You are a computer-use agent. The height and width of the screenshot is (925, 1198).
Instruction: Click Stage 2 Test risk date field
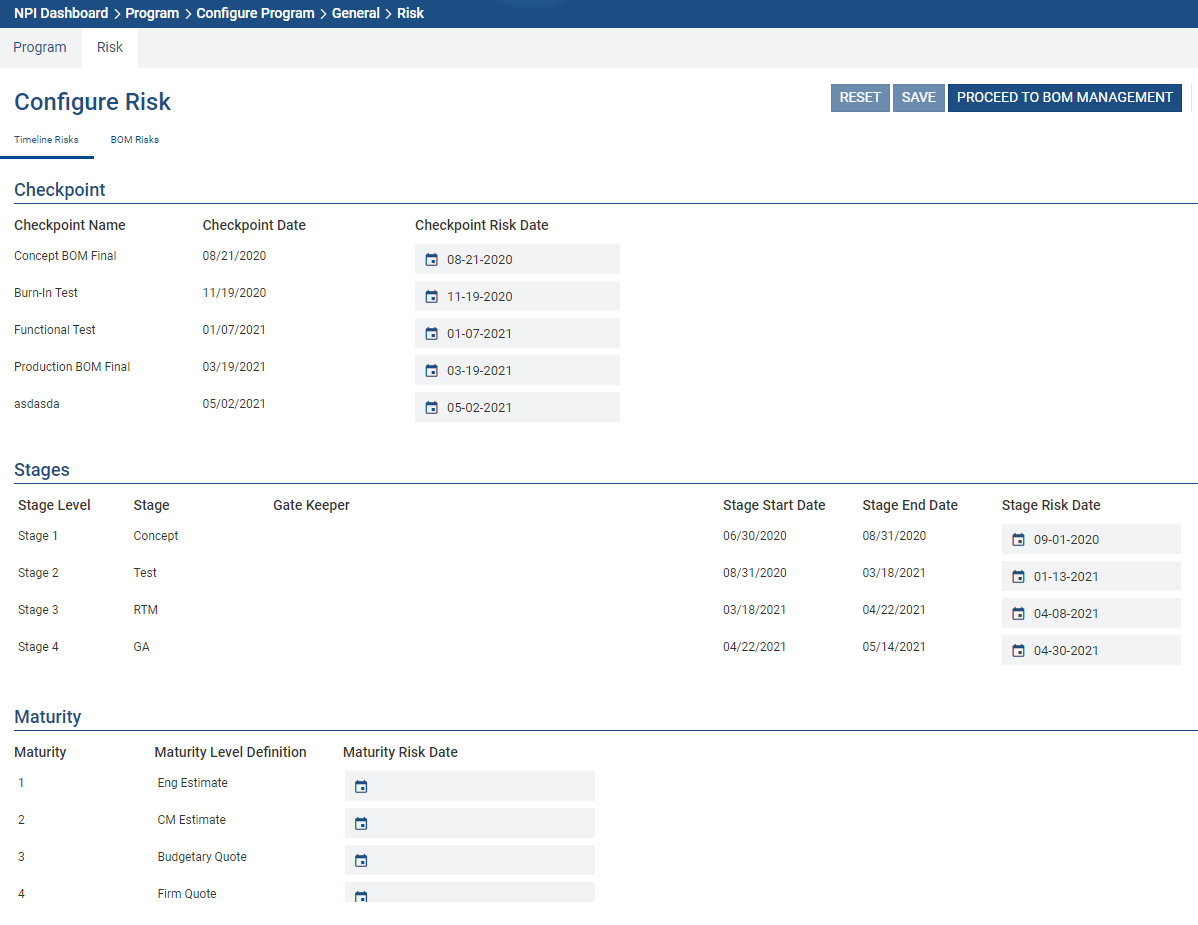(1102, 577)
